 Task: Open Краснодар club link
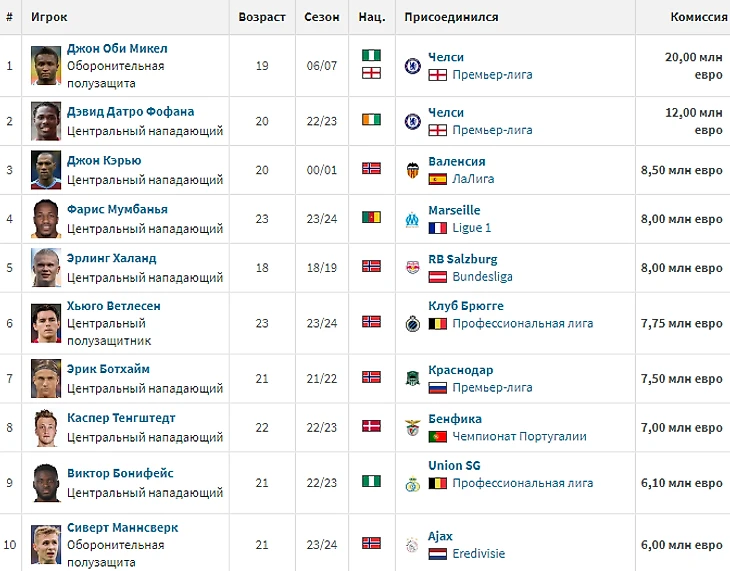coord(460,370)
